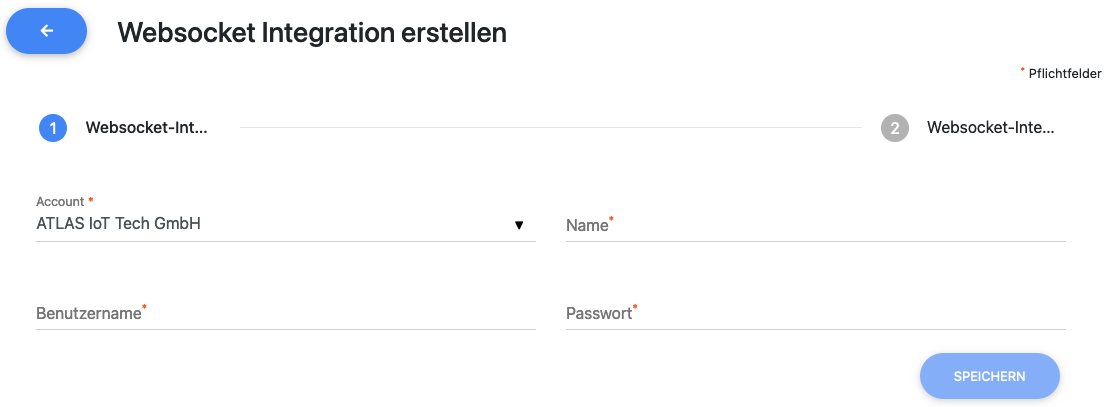Open the first Websocket-Int... step label

point(146,128)
